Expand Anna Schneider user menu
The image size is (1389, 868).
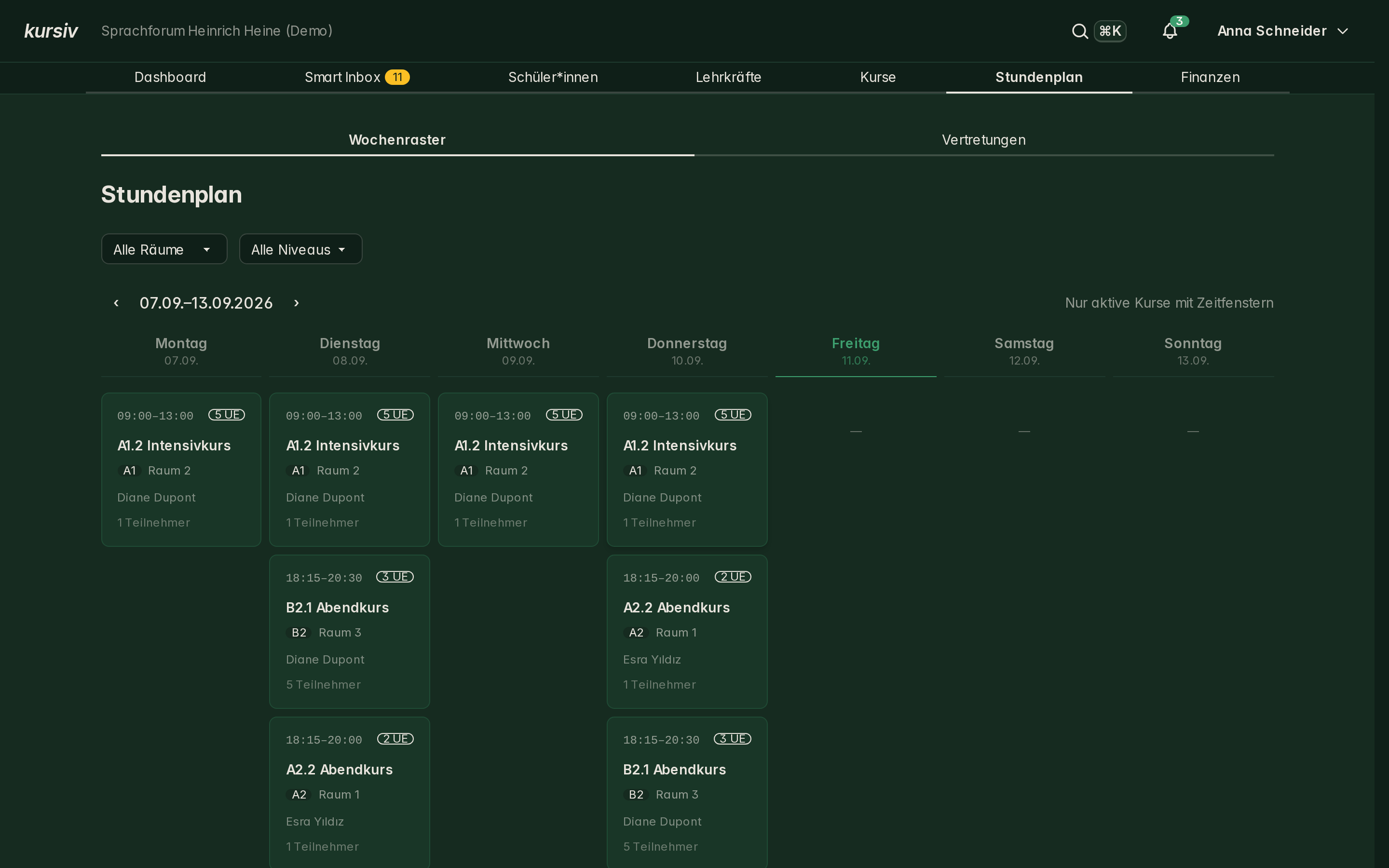[x=1282, y=31]
